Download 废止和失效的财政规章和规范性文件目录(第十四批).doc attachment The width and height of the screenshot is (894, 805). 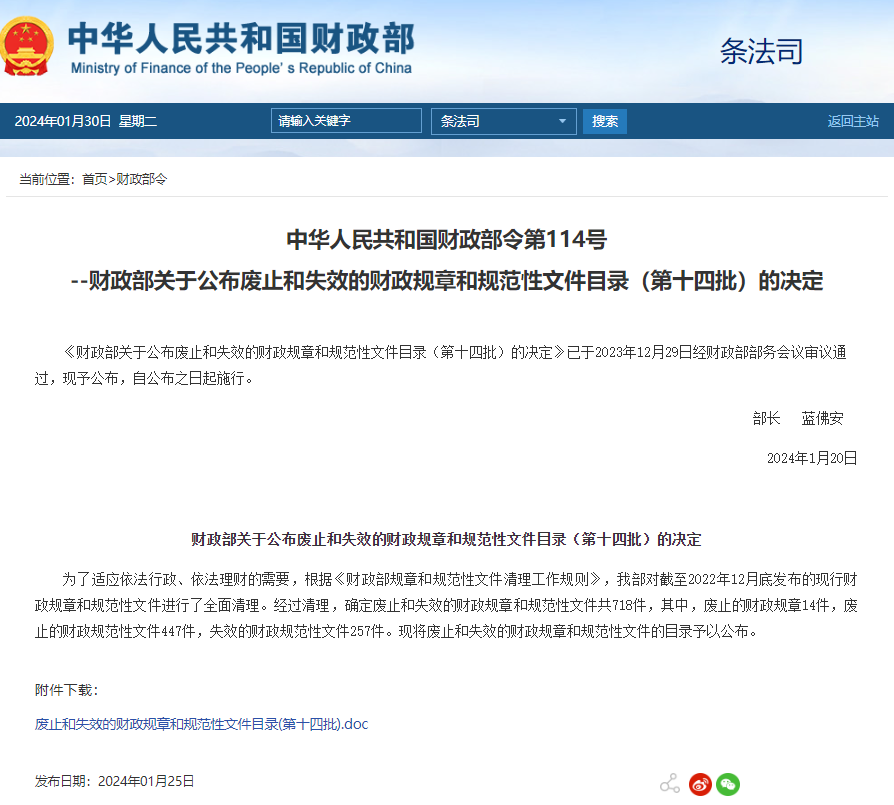(x=201, y=724)
